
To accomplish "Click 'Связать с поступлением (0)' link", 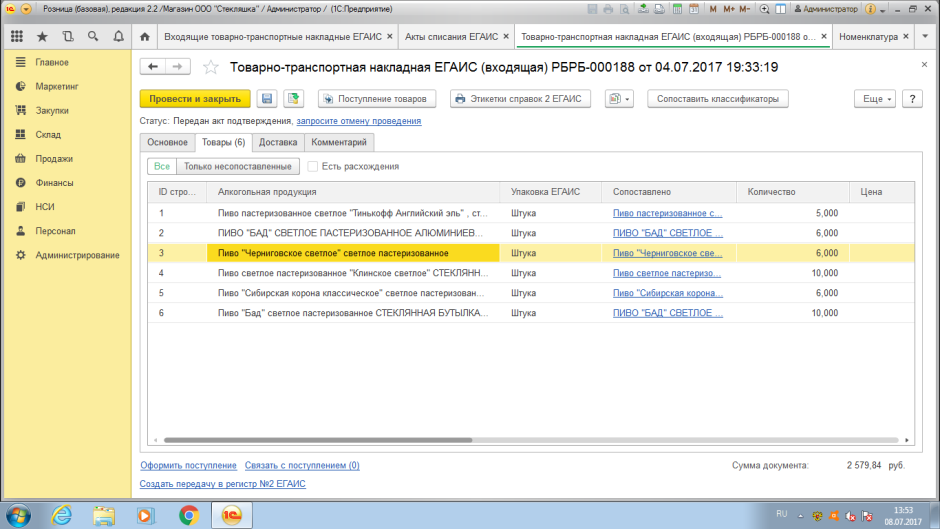I will point(302,465).
